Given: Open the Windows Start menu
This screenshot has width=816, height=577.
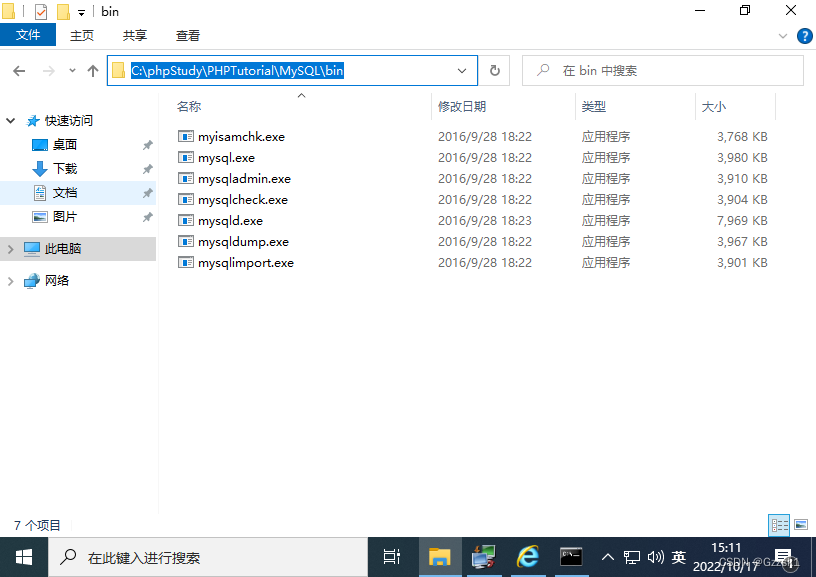Looking at the screenshot, I should pos(24,557).
